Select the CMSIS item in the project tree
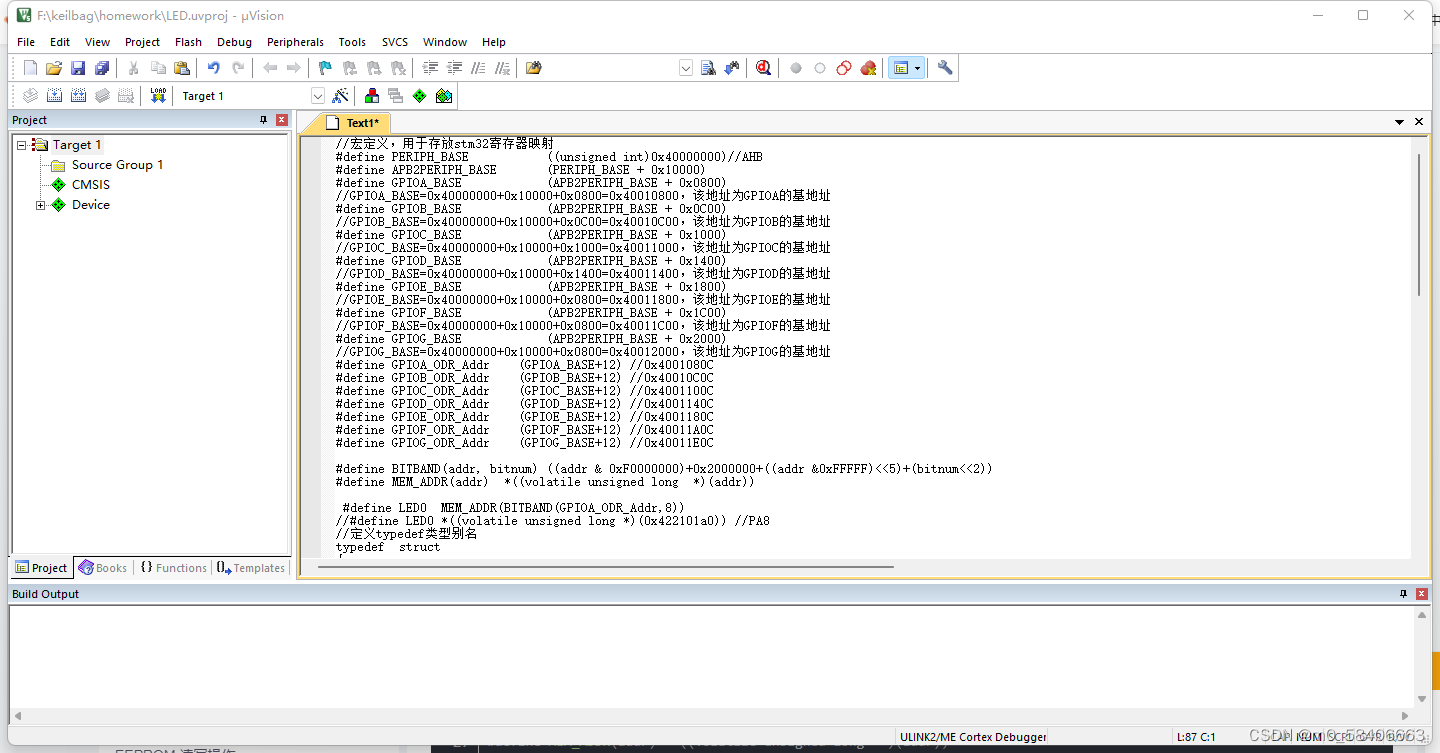Image resolution: width=1440 pixels, height=753 pixels. pos(91,185)
